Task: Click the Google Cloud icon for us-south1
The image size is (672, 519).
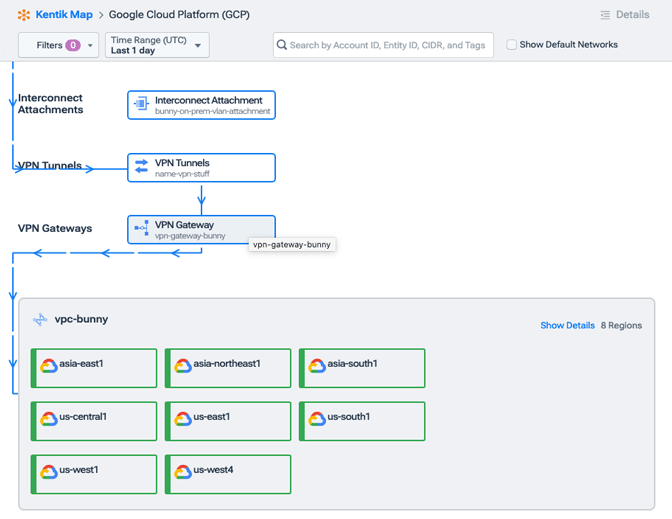Action: click(x=316, y=420)
